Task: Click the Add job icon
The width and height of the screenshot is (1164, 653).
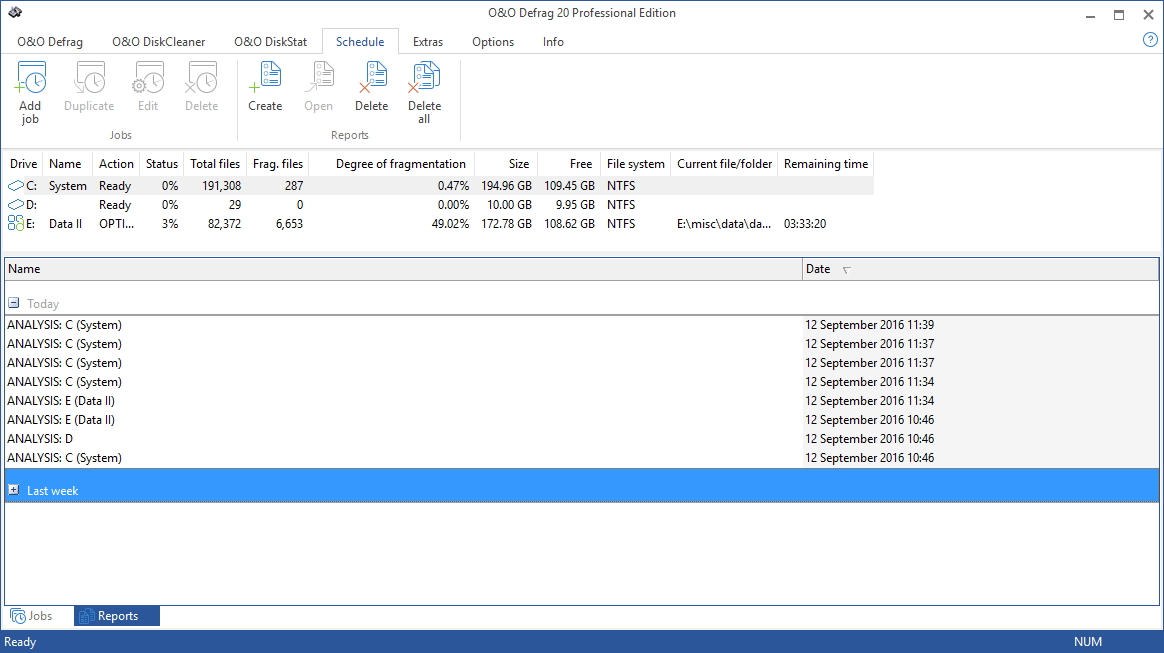Action: tap(30, 79)
